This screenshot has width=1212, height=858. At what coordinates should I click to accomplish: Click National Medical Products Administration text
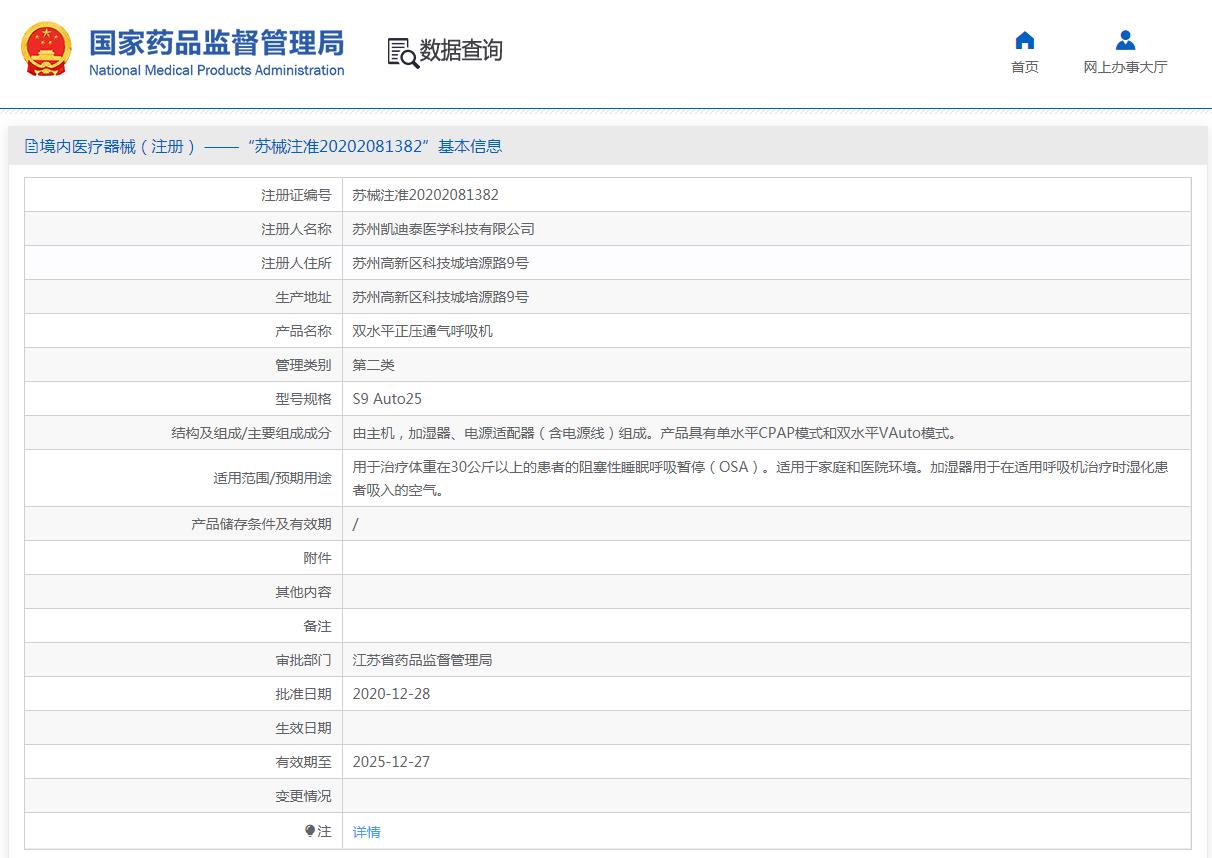coord(216,71)
